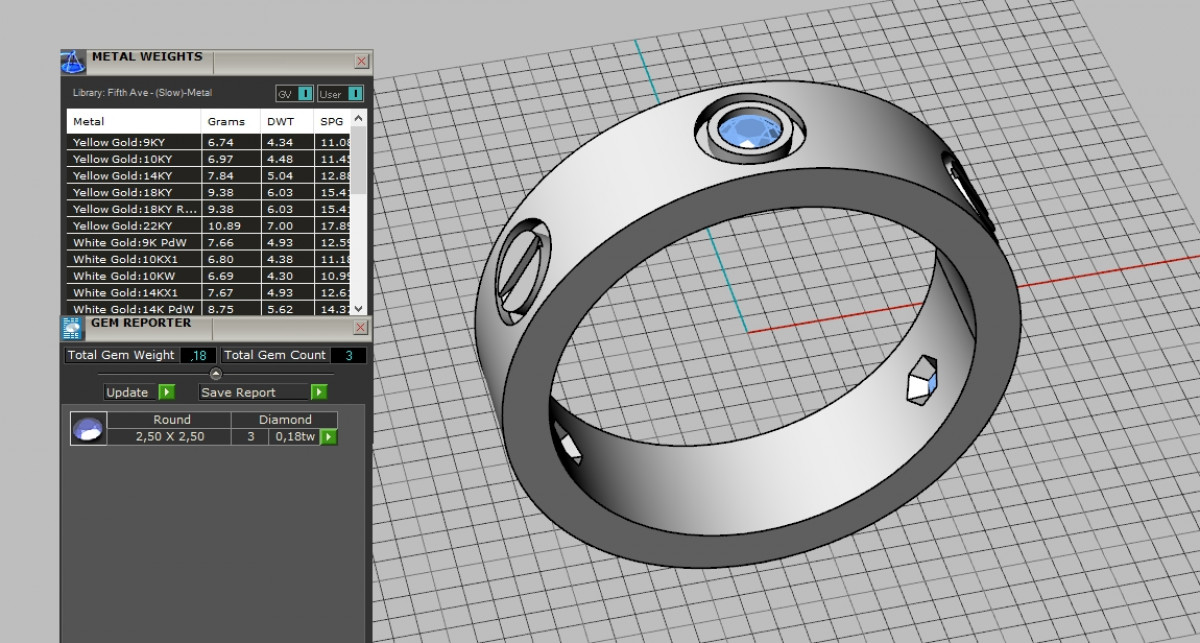Click the Metal Weights scale icon
The height and width of the screenshot is (643, 1200).
pyautogui.click(x=73, y=61)
